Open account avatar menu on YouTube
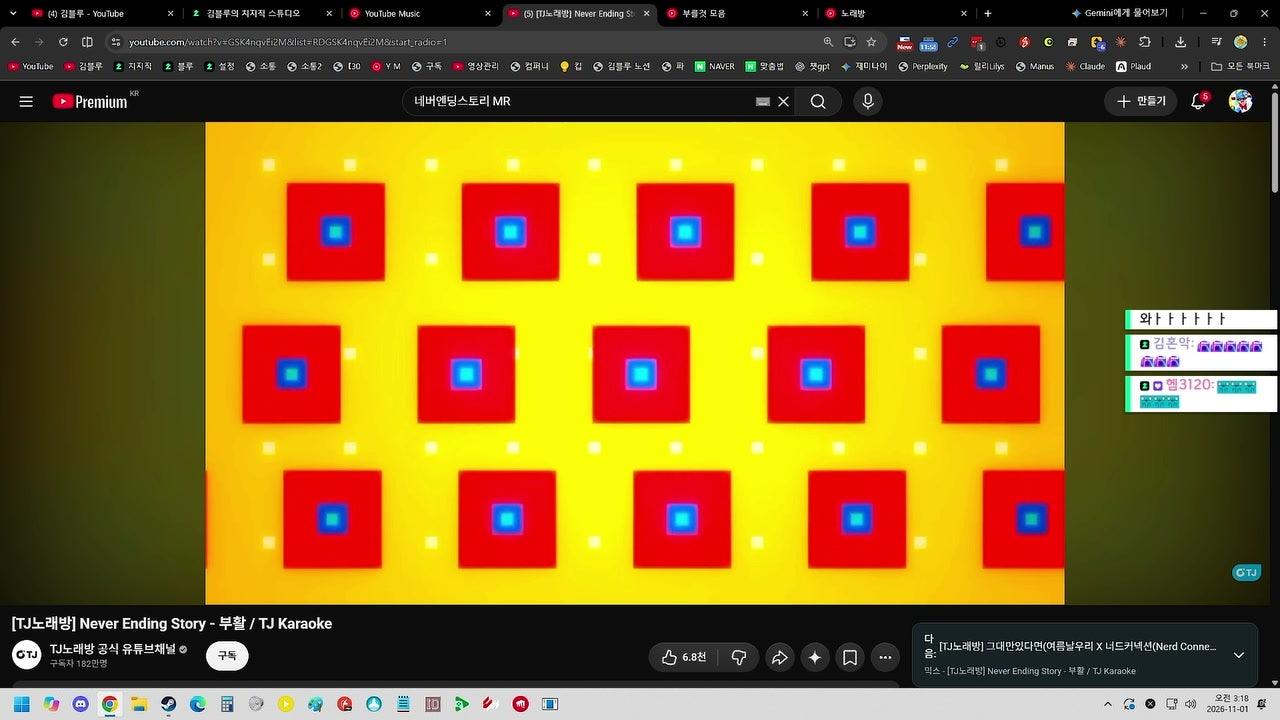This screenshot has width=1280, height=720. pyautogui.click(x=1241, y=101)
